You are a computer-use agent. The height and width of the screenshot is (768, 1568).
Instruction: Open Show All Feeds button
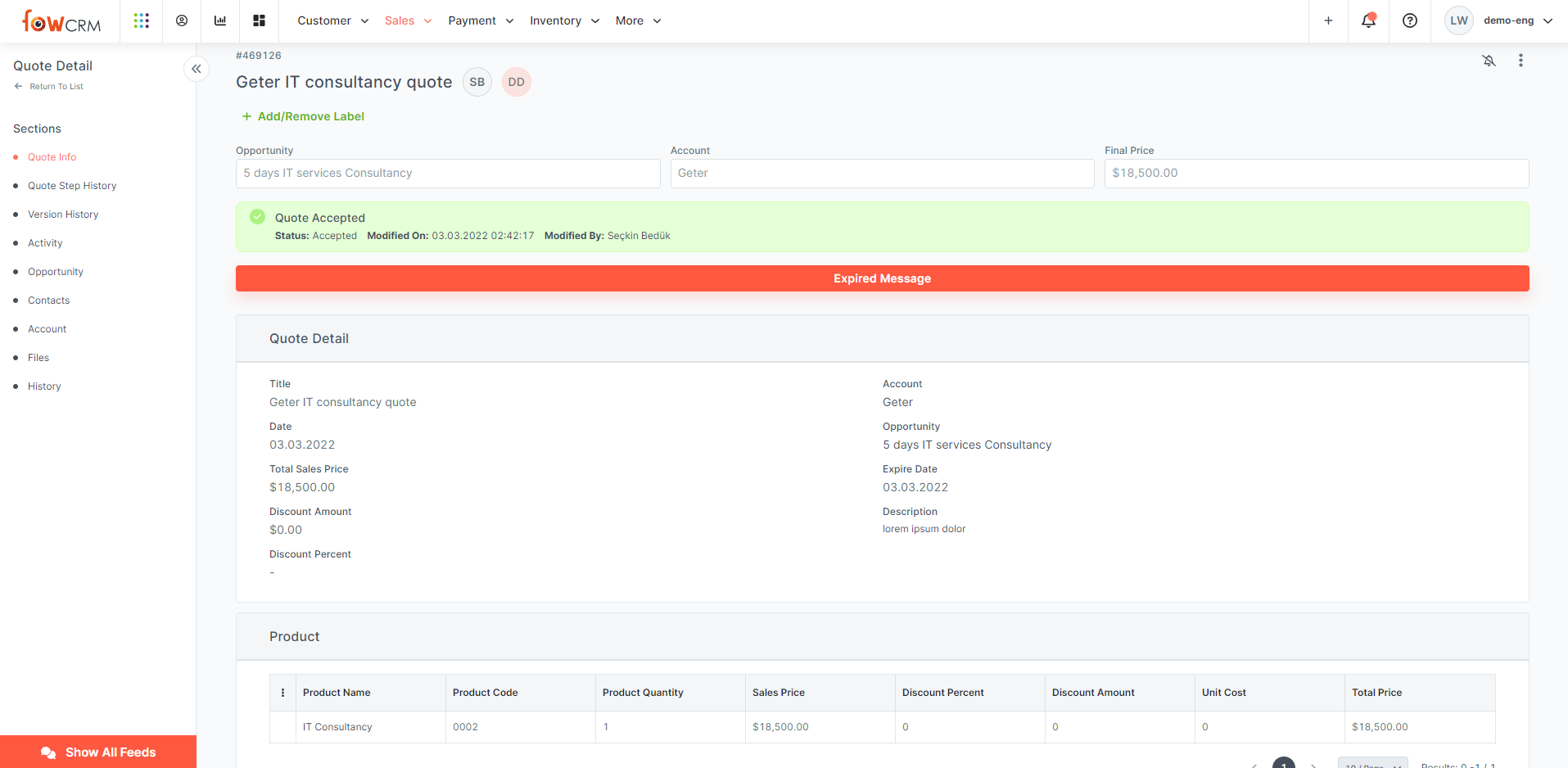click(x=98, y=752)
